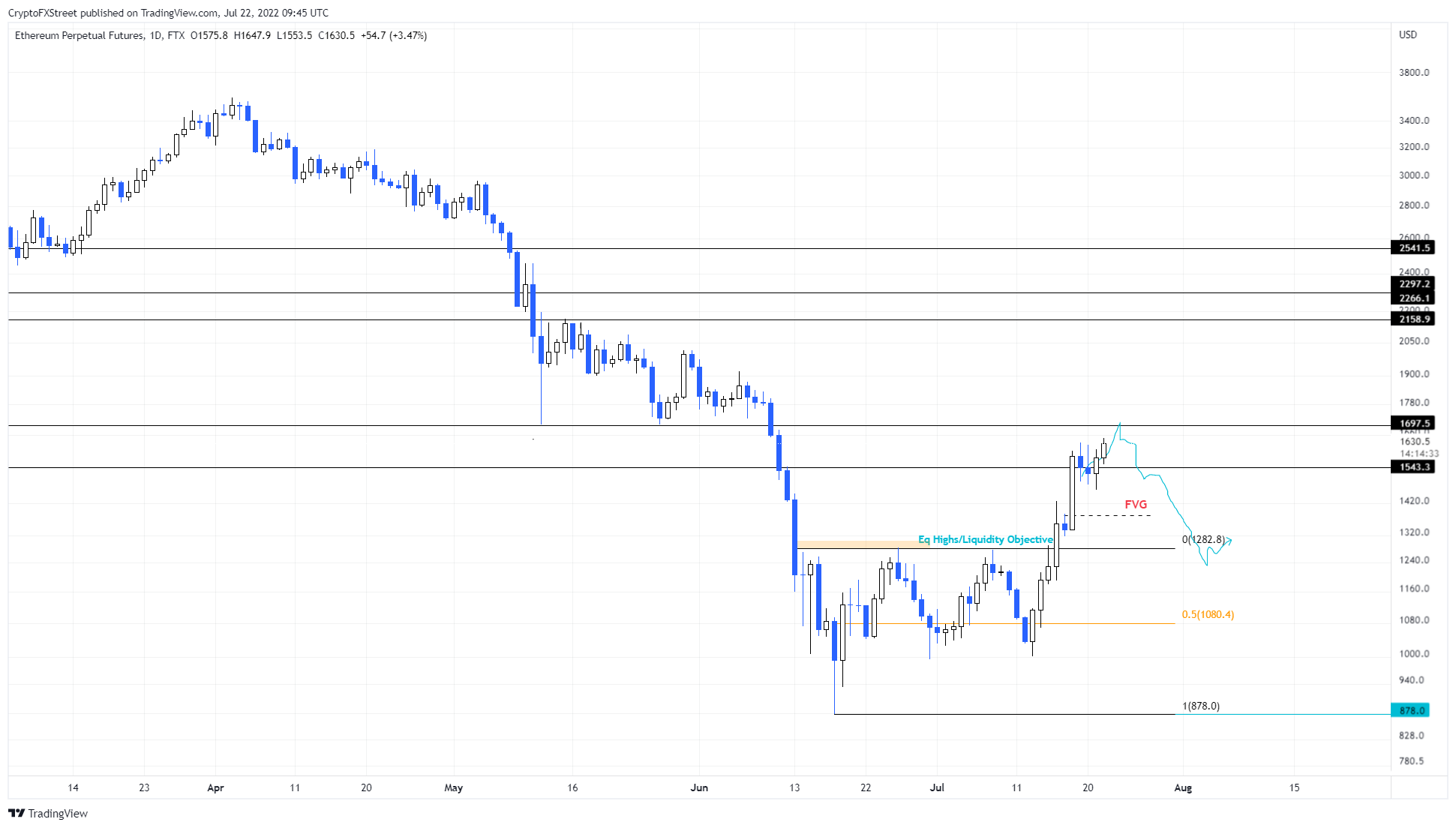Select the 1543.3 price level tag
This screenshot has height=828, width=1456.
(x=1413, y=466)
